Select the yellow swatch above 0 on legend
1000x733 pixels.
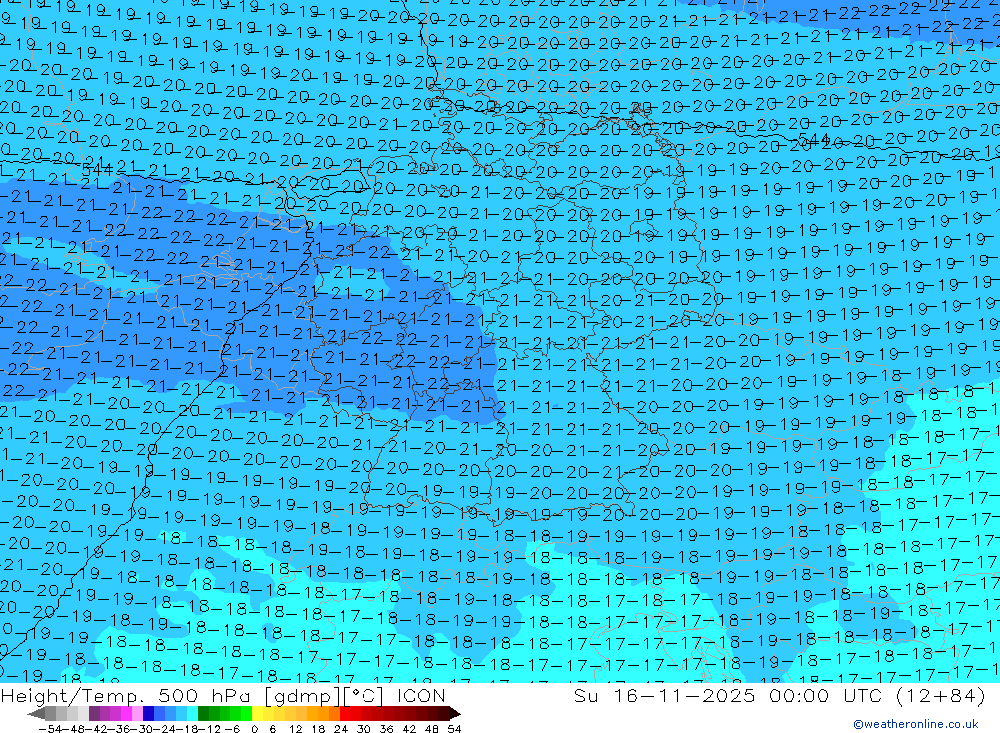click(x=257, y=713)
